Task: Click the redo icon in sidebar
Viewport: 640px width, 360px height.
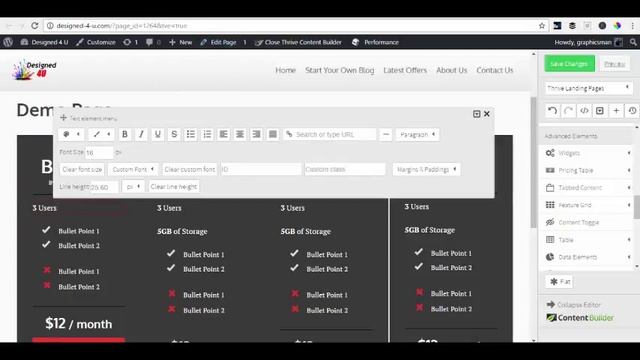Action: coord(568,111)
